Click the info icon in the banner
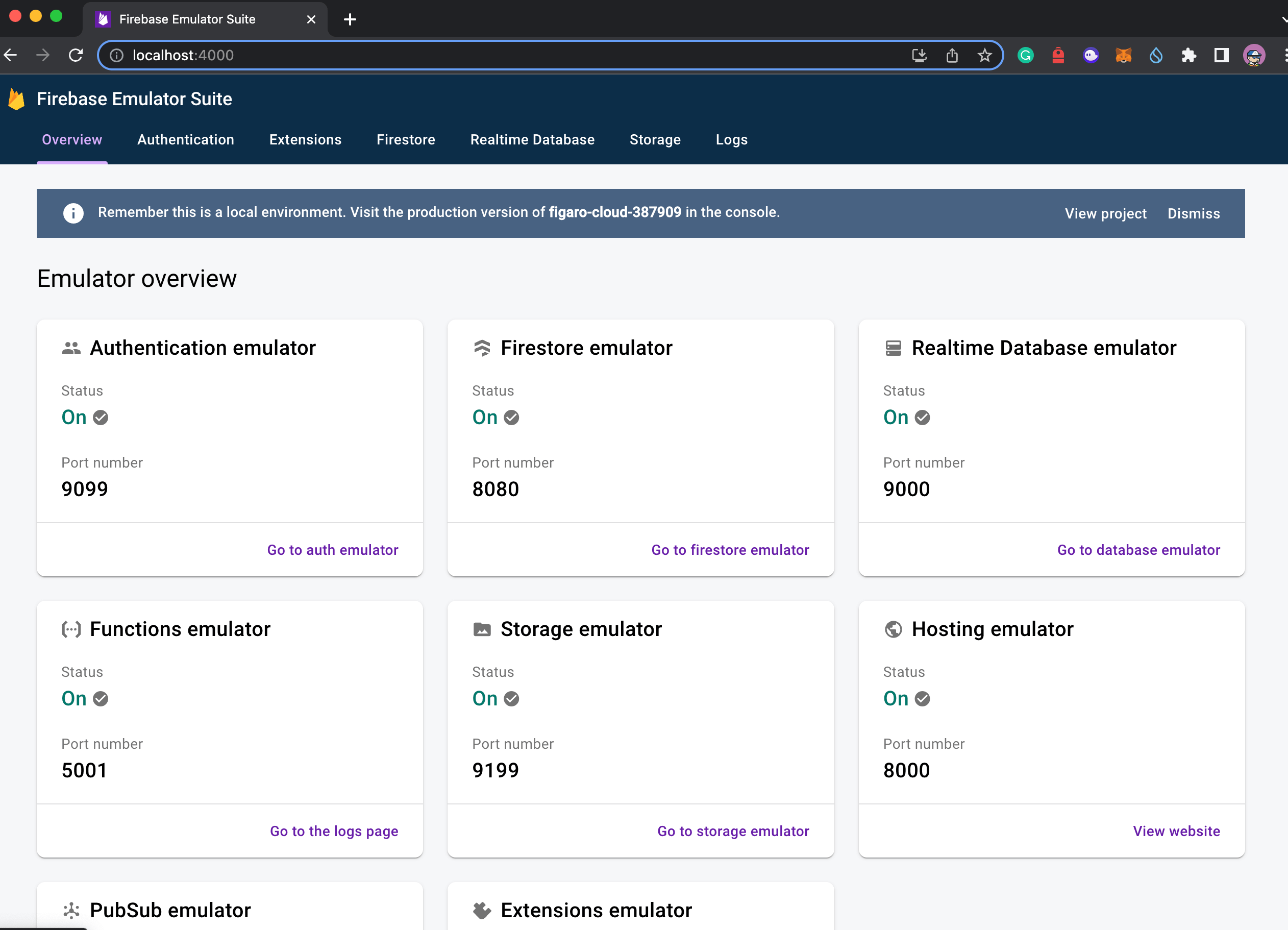The height and width of the screenshot is (930, 1288). tap(72, 213)
